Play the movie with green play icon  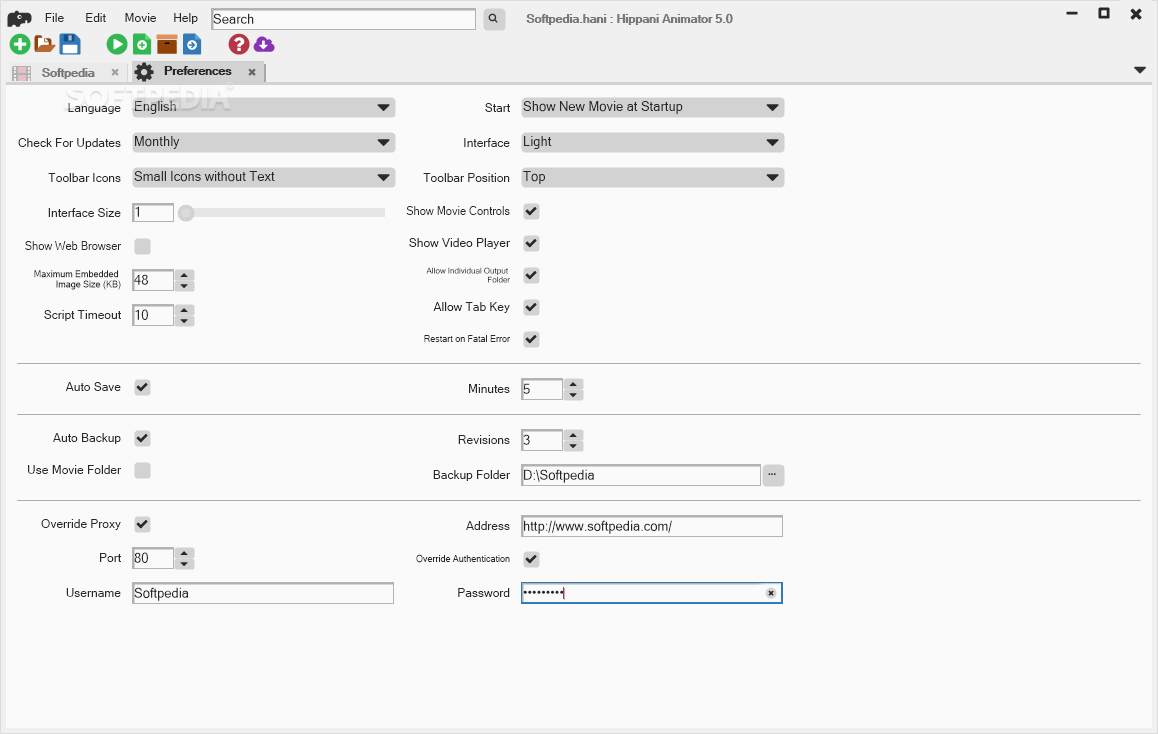tap(117, 44)
